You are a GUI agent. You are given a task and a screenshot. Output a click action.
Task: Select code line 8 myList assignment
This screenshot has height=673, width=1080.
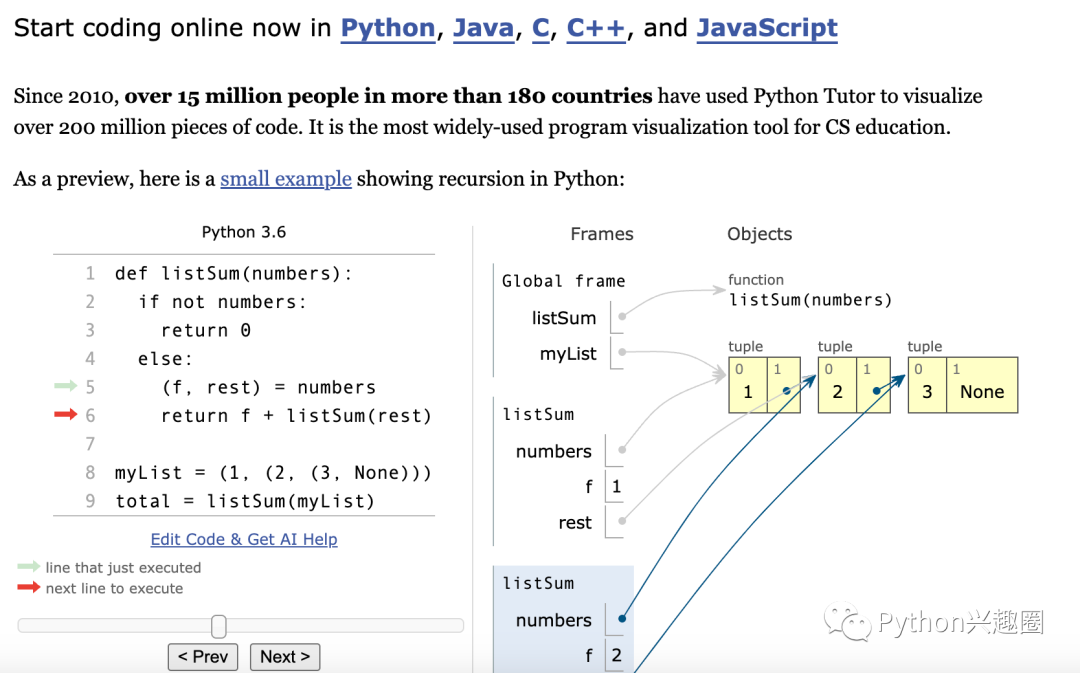tap(273, 473)
